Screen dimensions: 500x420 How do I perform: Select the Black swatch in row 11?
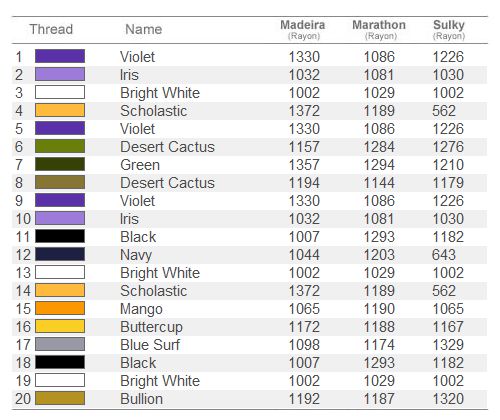click(60, 236)
